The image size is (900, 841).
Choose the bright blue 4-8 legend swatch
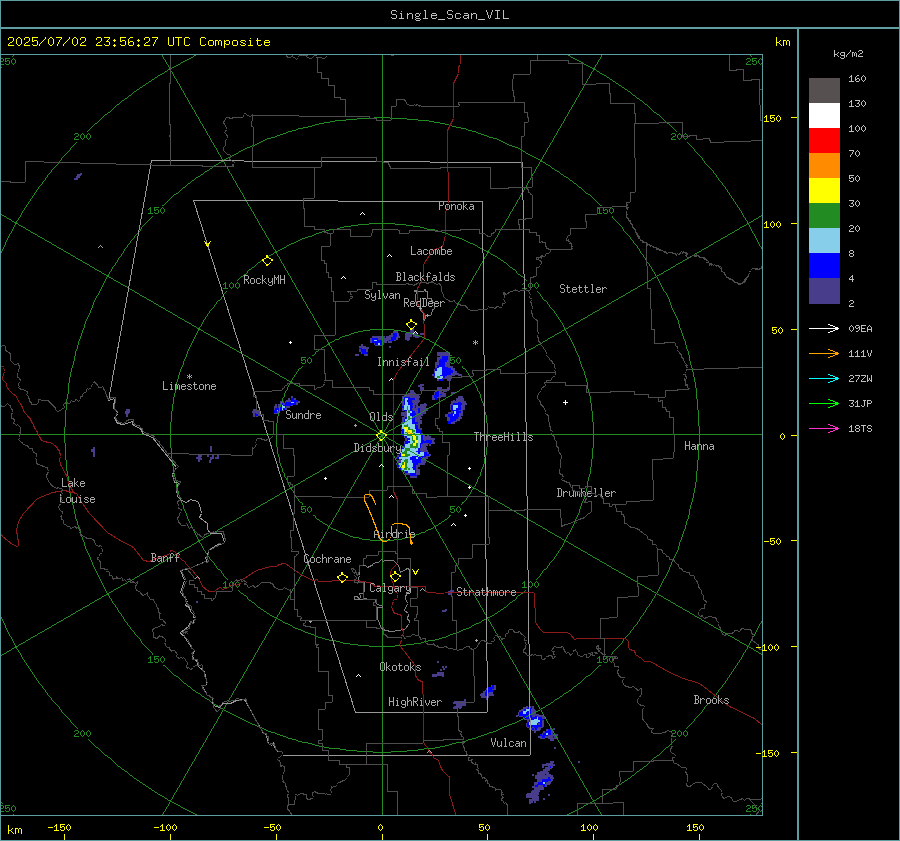click(x=824, y=265)
